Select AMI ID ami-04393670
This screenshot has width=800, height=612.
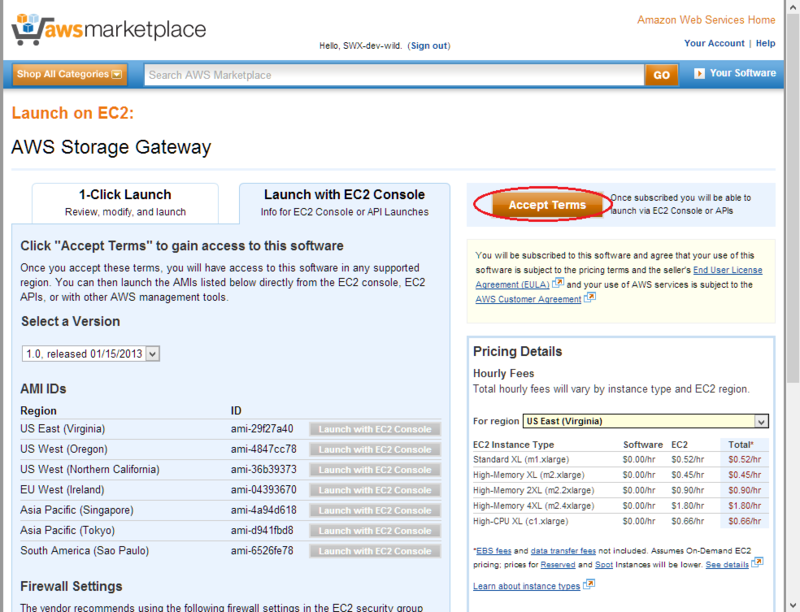(x=263, y=490)
